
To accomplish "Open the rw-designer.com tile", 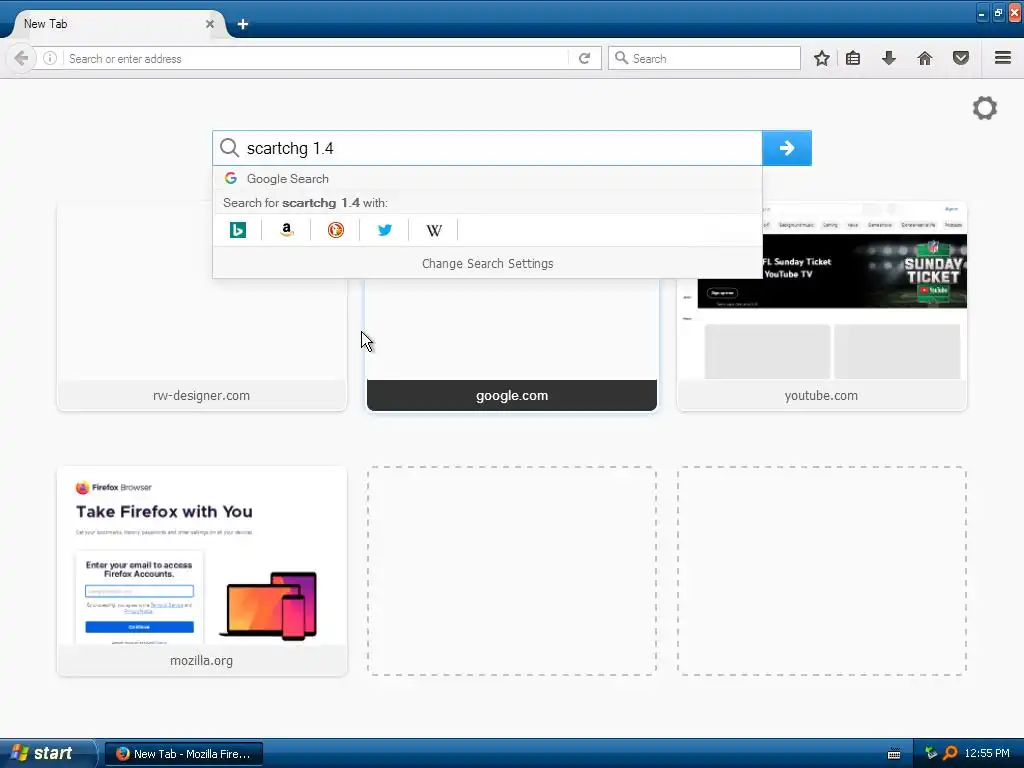I will (x=202, y=307).
